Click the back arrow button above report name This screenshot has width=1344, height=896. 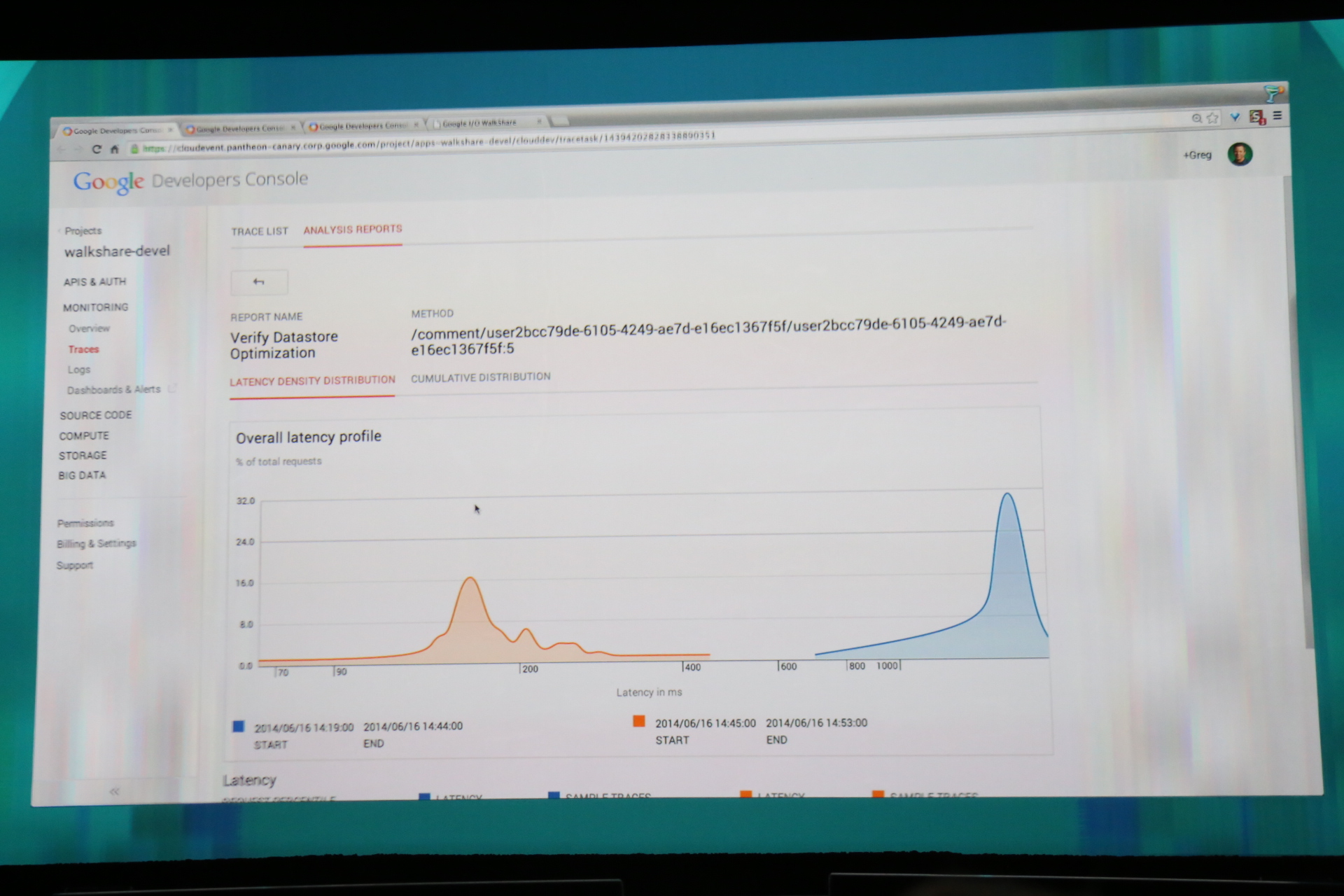tap(259, 282)
